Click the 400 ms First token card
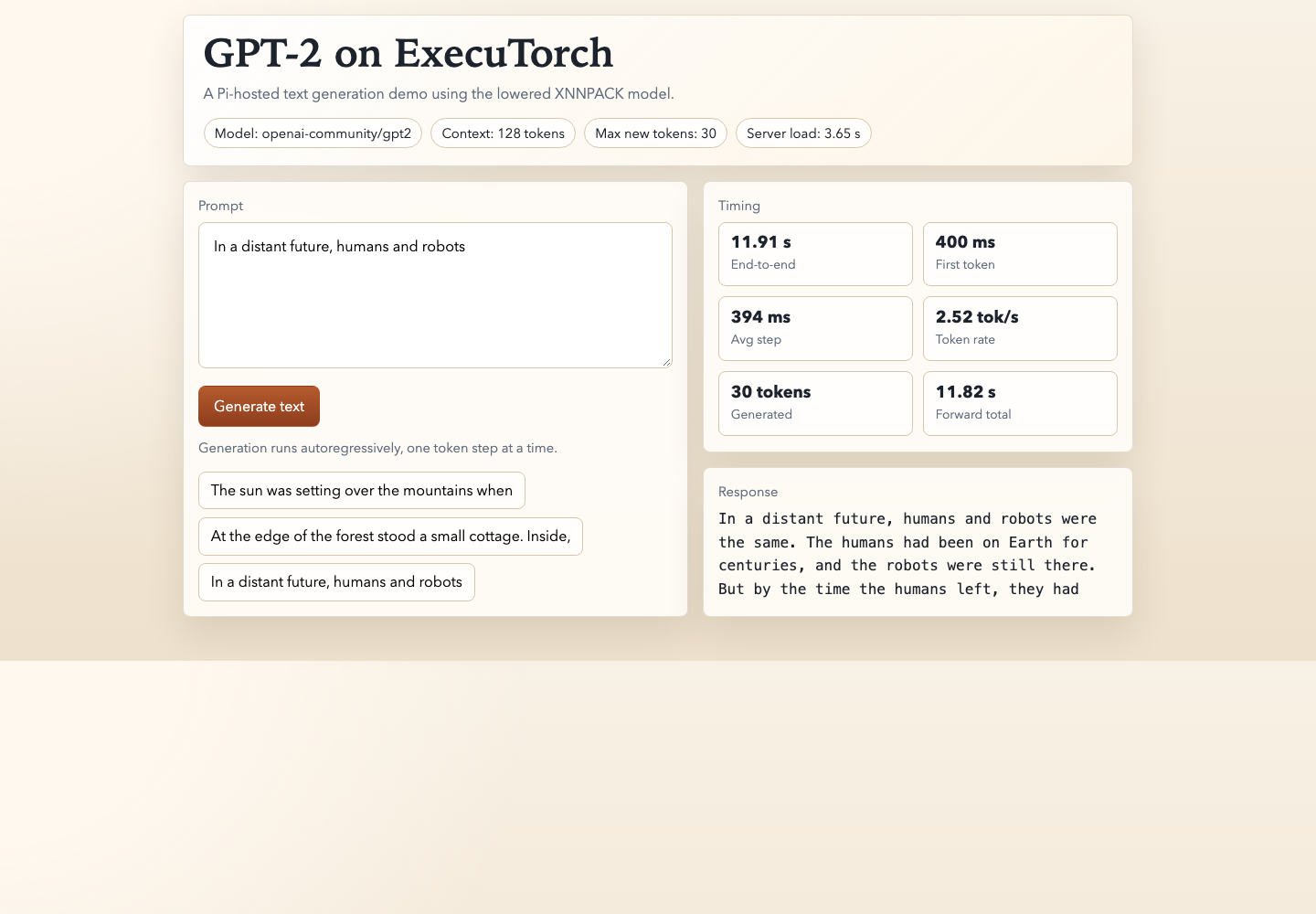The image size is (1316, 914). point(1020,254)
